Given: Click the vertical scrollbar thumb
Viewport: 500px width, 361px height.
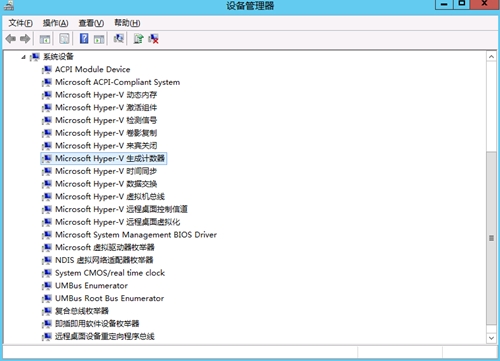Looking at the screenshot, I should point(491,238).
